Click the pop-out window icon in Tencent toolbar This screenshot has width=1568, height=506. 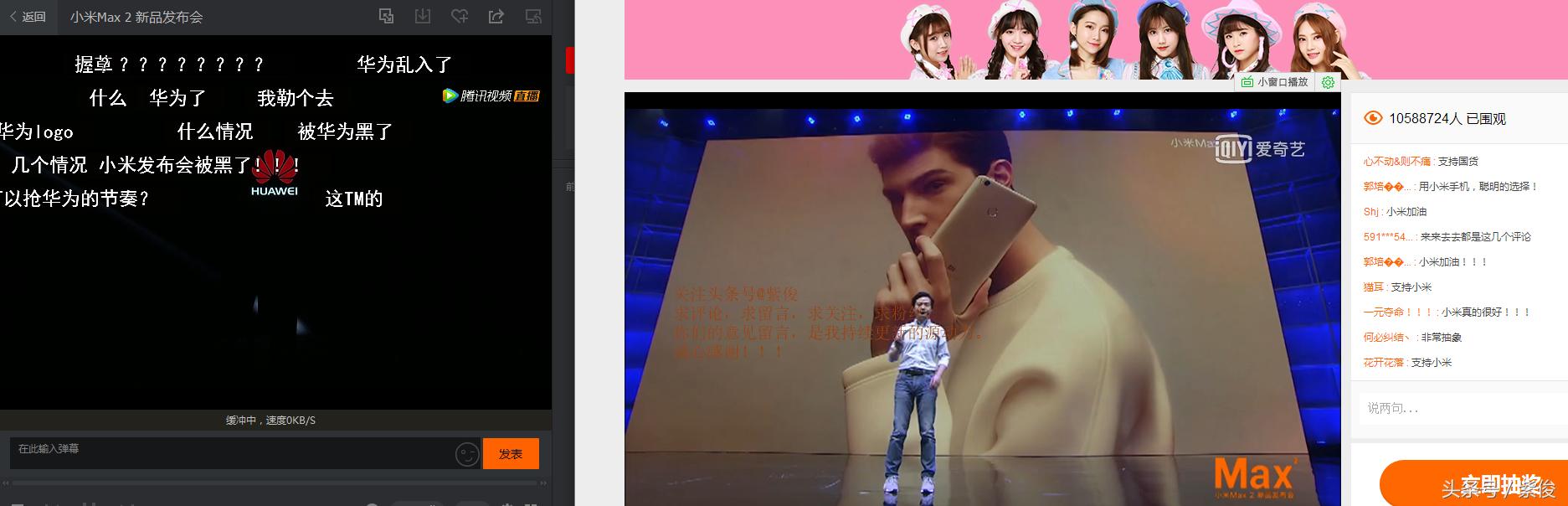coord(386,16)
